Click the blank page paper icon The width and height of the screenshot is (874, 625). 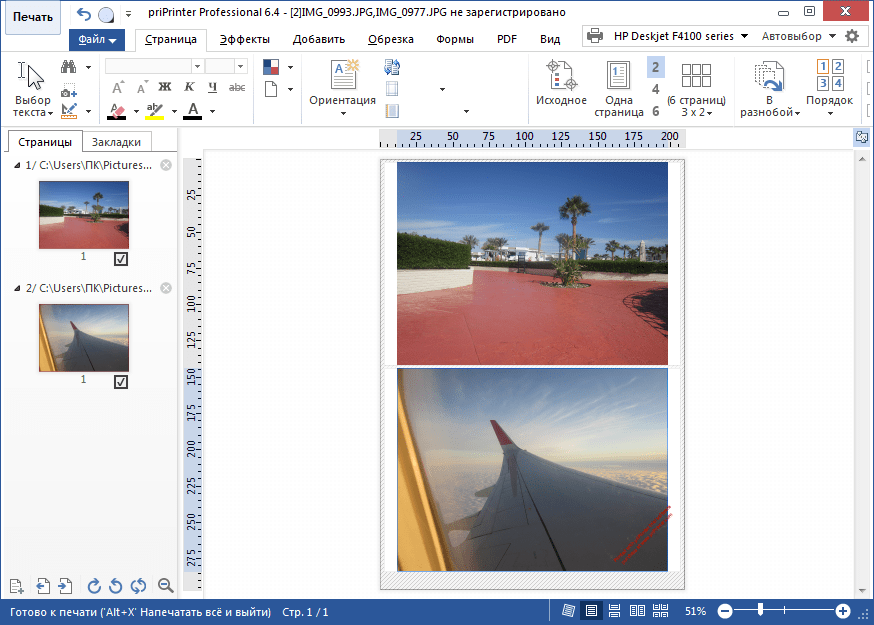tap(271, 89)
